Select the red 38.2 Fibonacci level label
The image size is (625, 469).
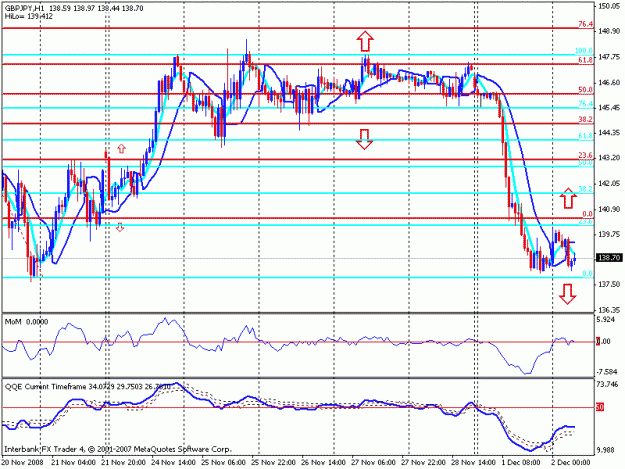(586, 120)
